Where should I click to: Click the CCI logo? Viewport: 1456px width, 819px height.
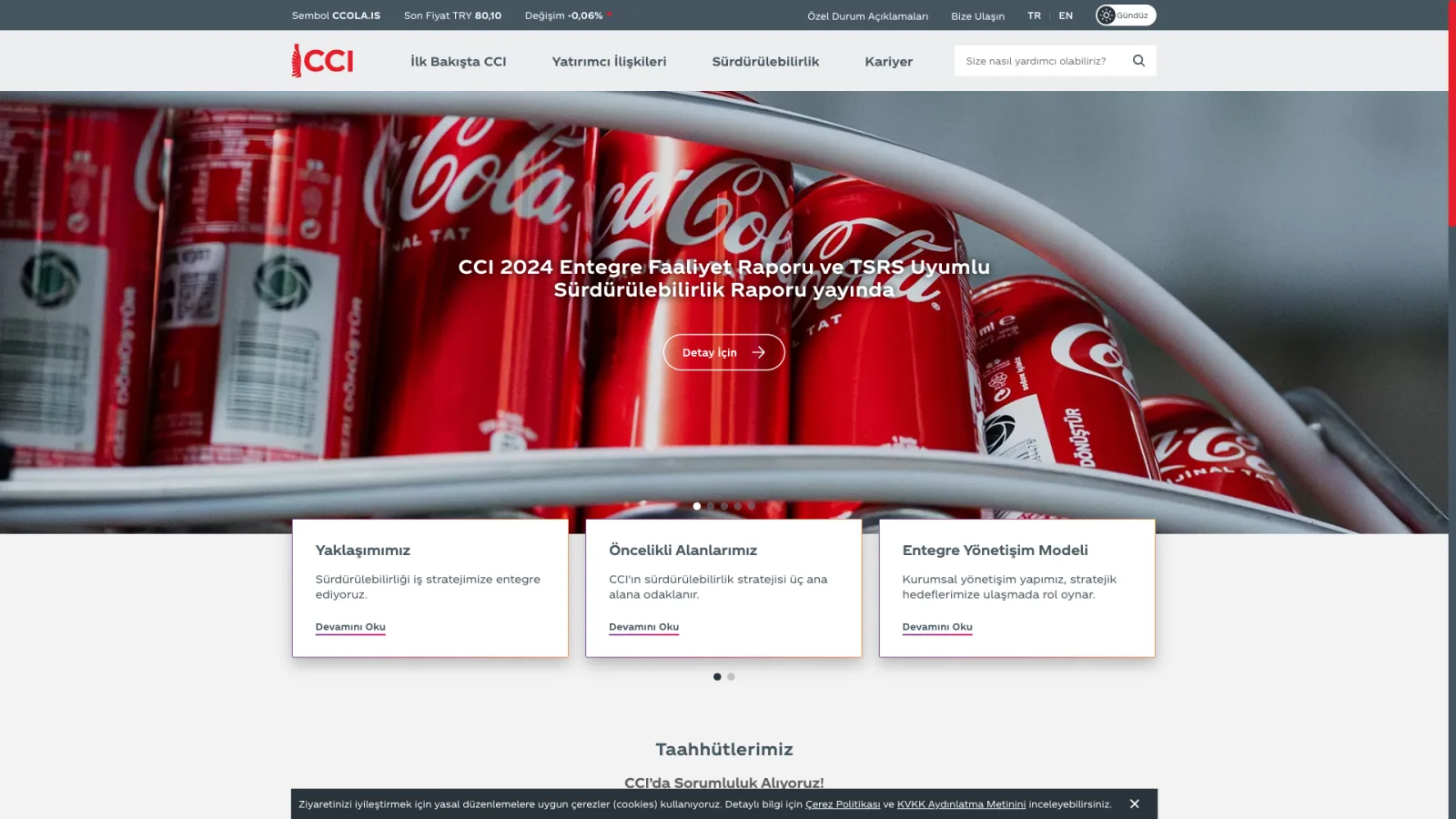(322, 61)
